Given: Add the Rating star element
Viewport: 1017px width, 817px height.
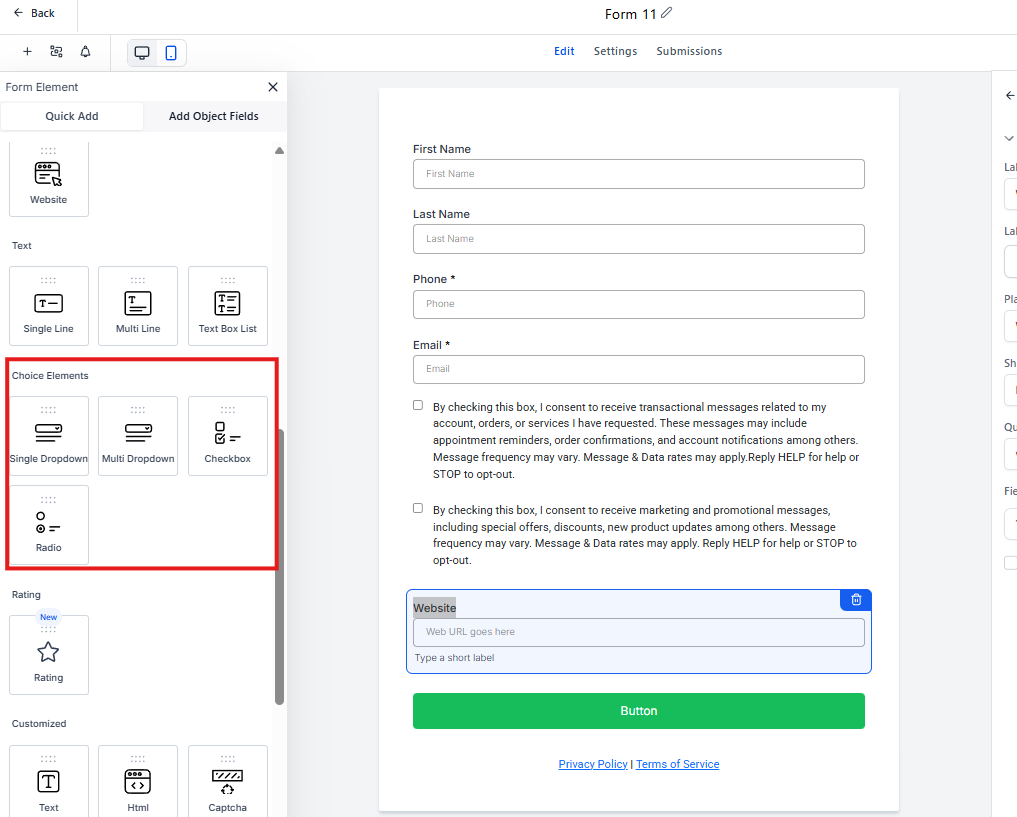Looking at the screenshot, I should 48,655.
